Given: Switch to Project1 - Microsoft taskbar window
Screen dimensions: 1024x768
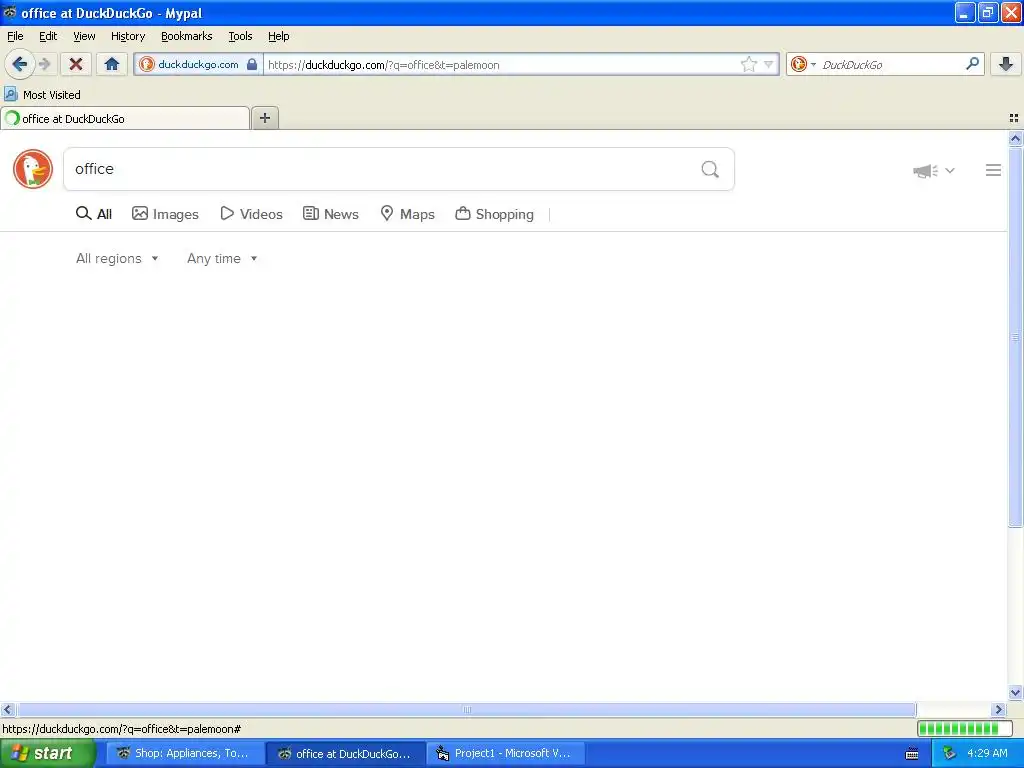Looking at the screenshot, I should 505,754.
